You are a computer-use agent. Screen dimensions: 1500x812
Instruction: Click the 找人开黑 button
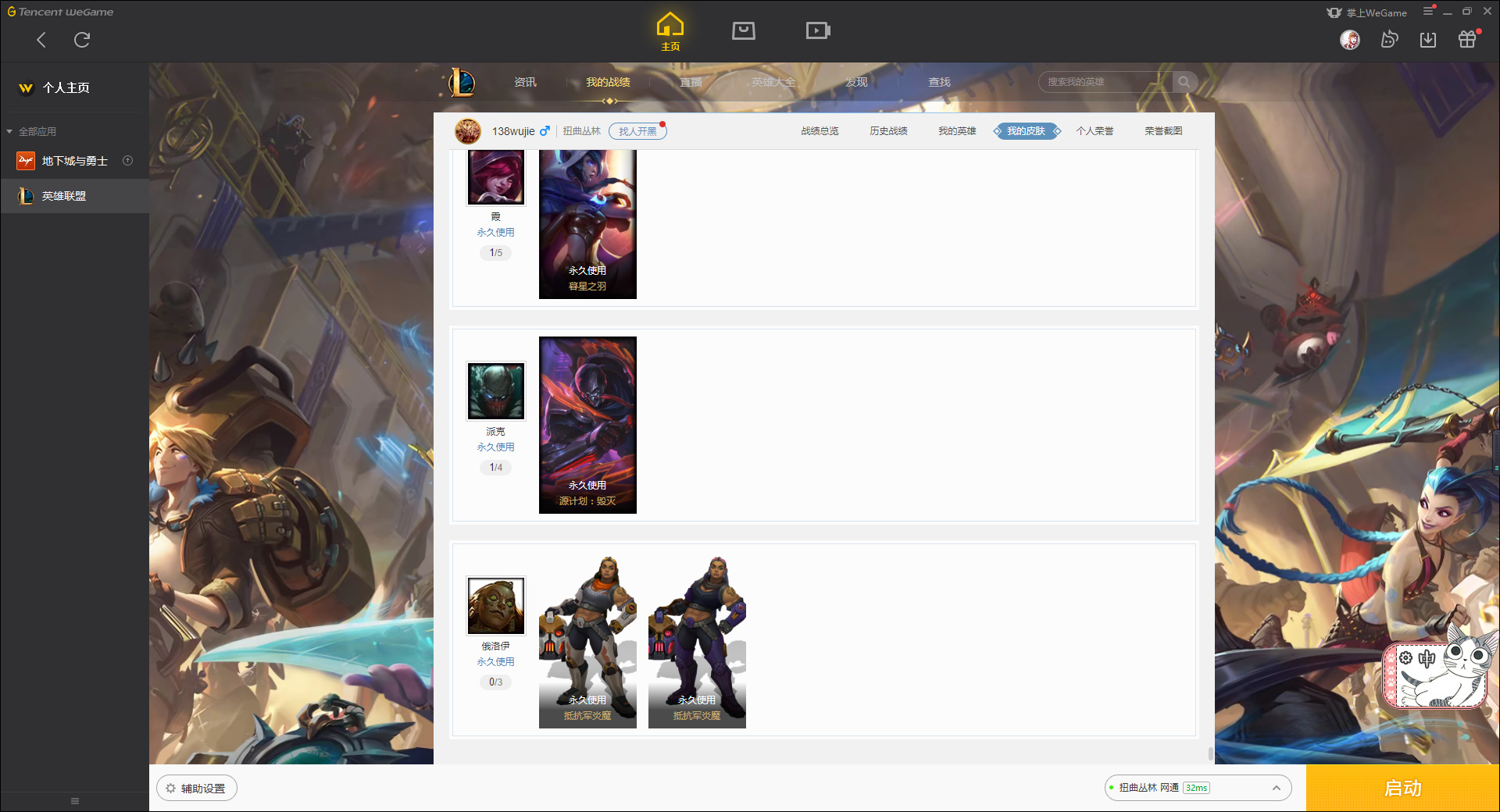coord(637,131)
